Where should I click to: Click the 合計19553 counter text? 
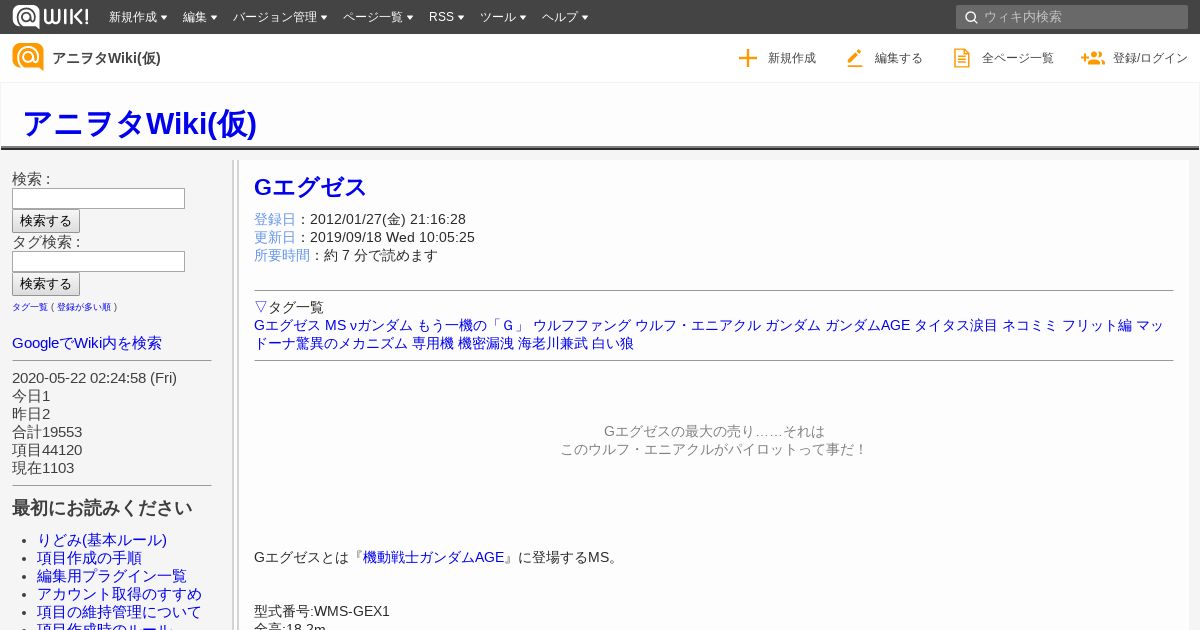point(47,432)
